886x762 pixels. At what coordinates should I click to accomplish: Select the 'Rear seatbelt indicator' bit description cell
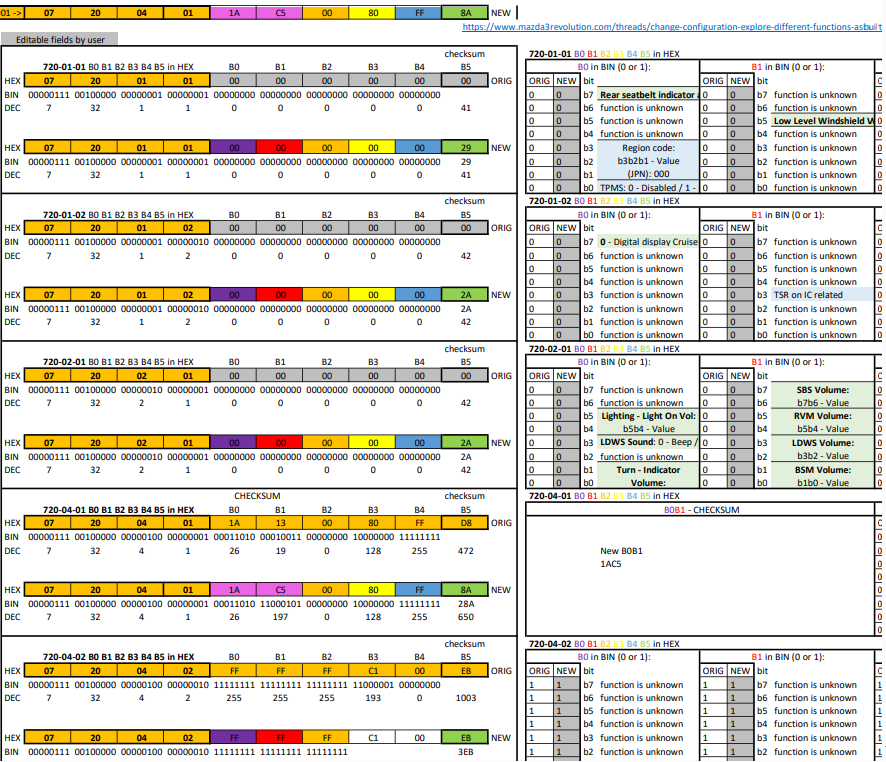coord(648,95)
